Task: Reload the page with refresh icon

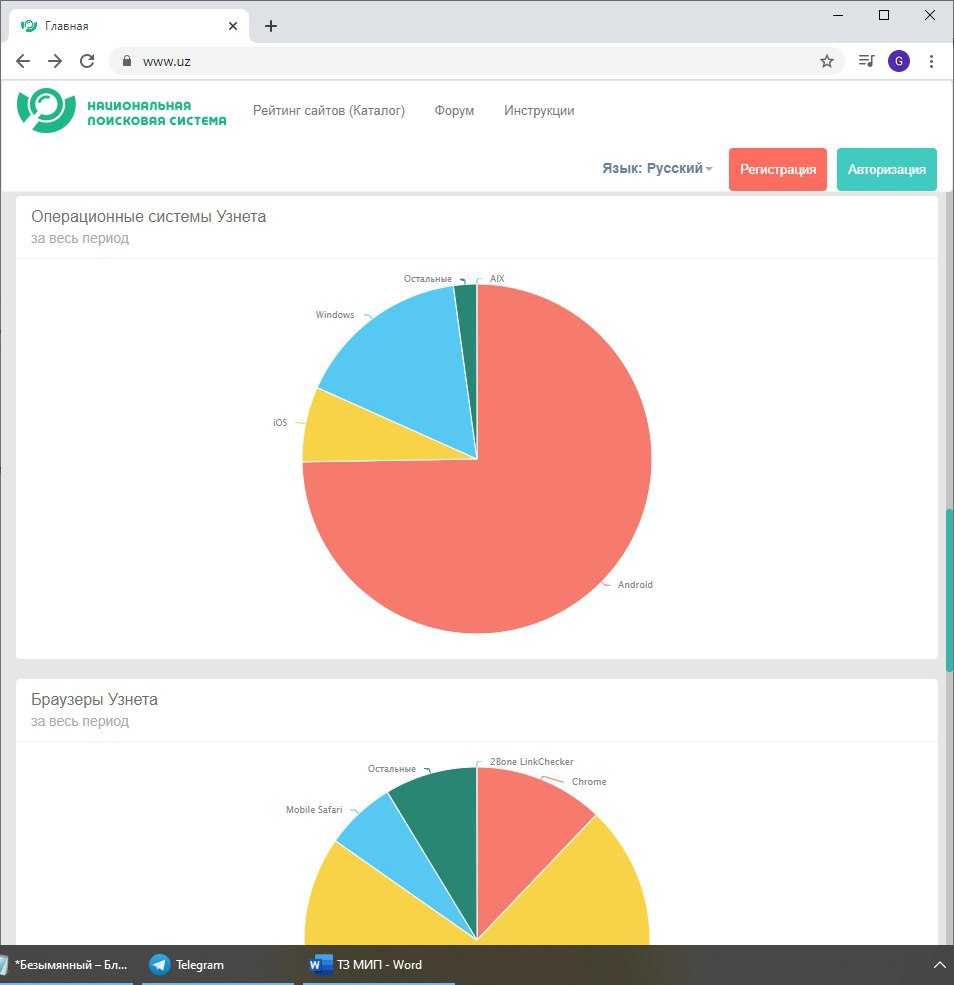Action: click(87, 61)
